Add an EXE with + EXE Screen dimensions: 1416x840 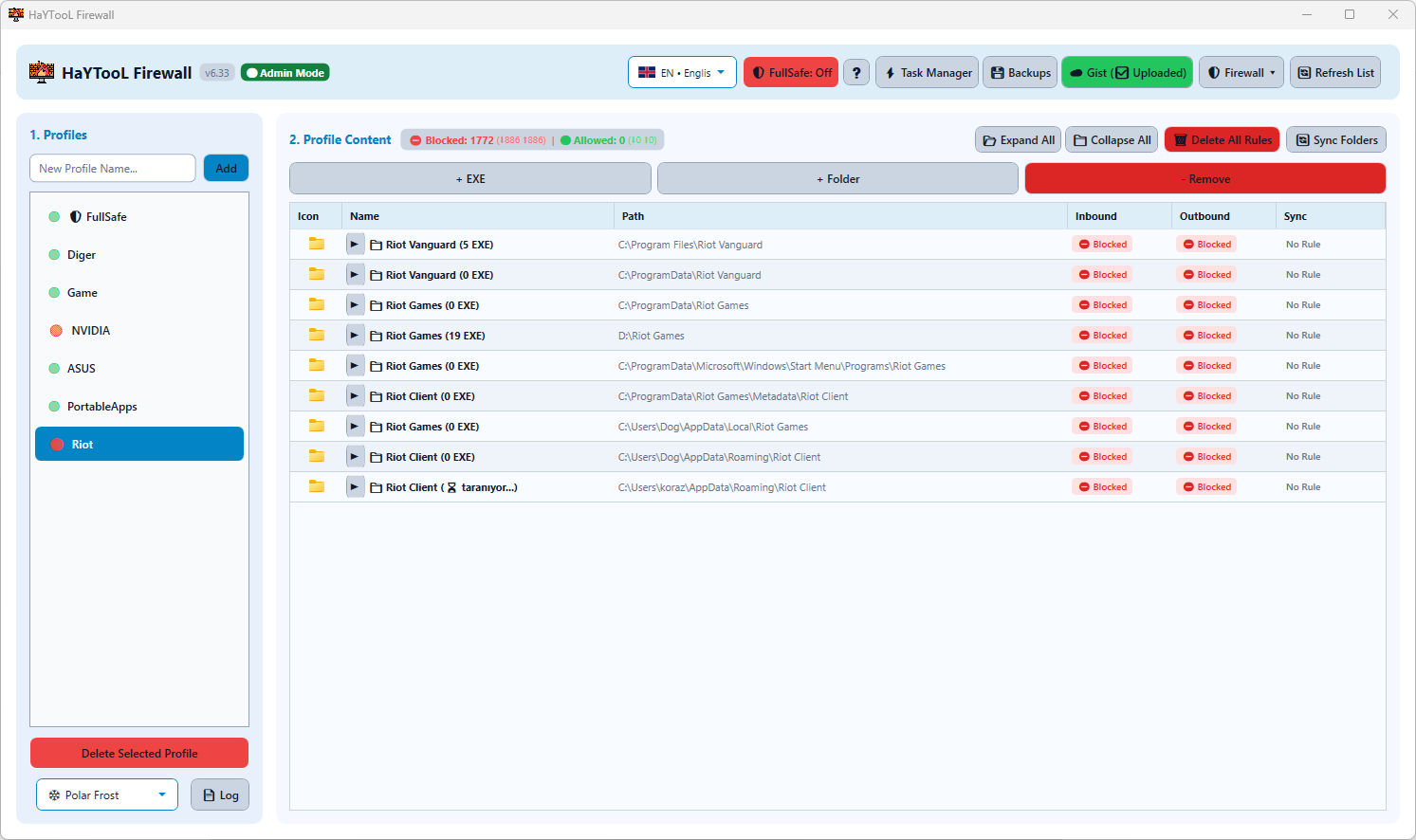tap(470, 178)
